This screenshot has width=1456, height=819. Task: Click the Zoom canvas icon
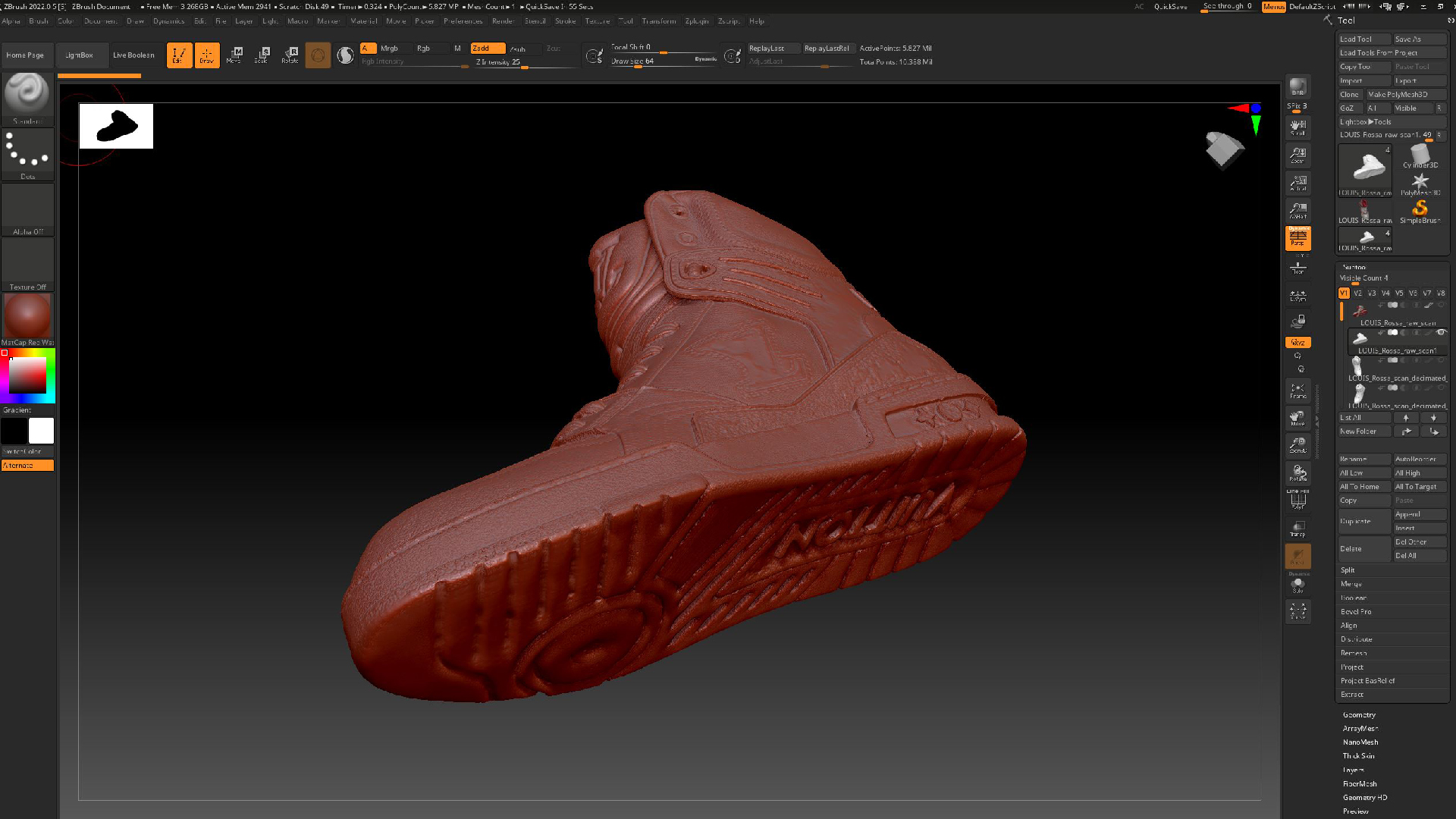click(1298, 155)
